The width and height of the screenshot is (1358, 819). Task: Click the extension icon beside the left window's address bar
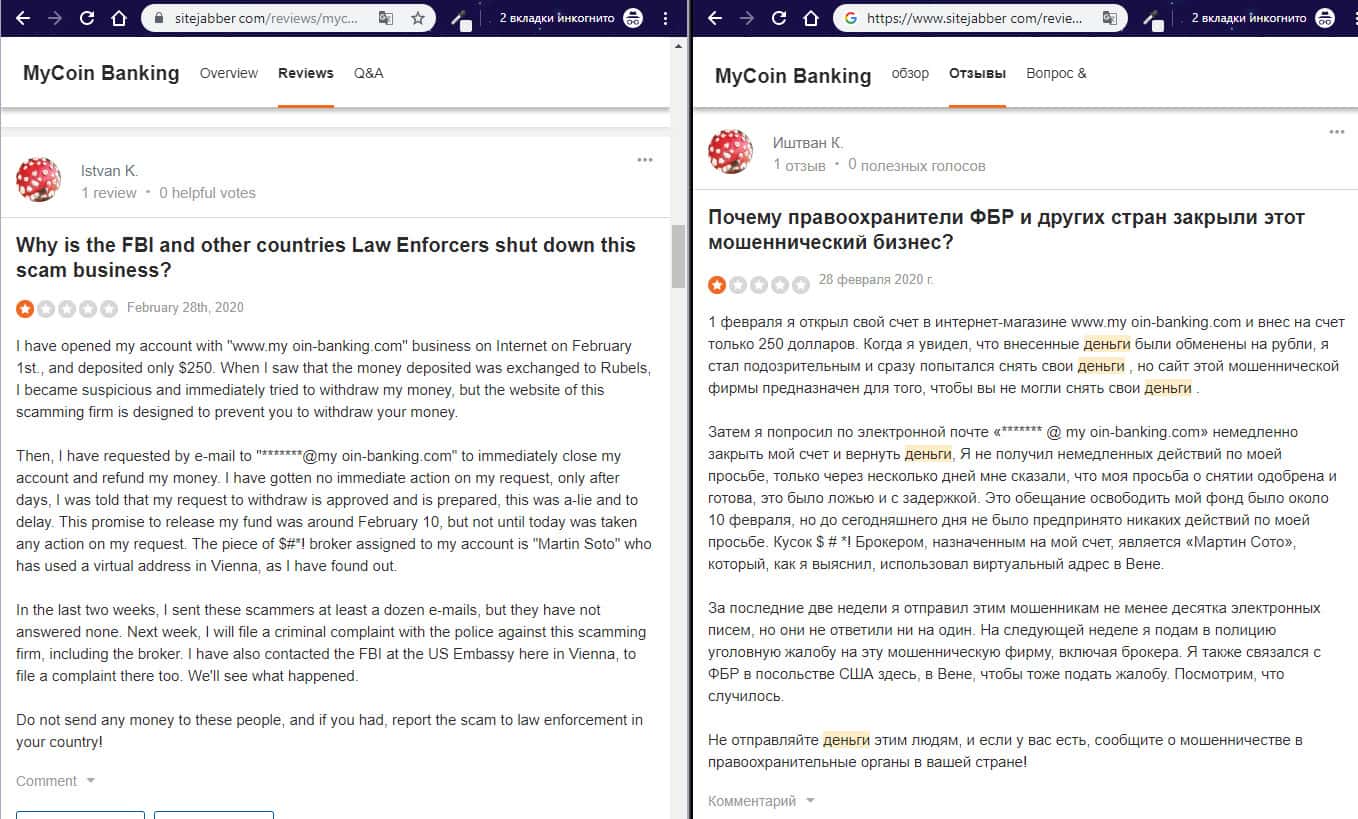tap(462, 19)
